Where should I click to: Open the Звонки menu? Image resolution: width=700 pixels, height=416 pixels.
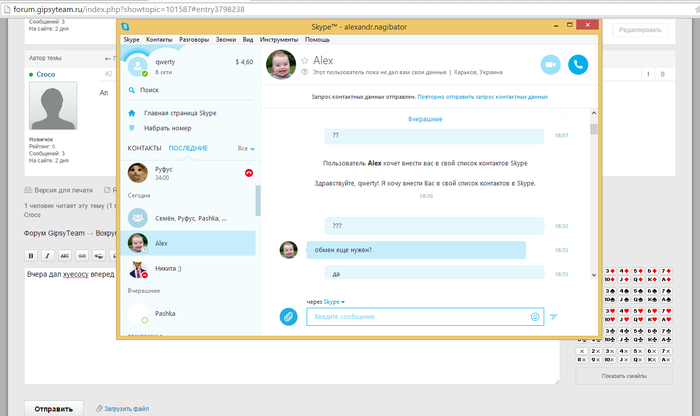pos(226,40)
